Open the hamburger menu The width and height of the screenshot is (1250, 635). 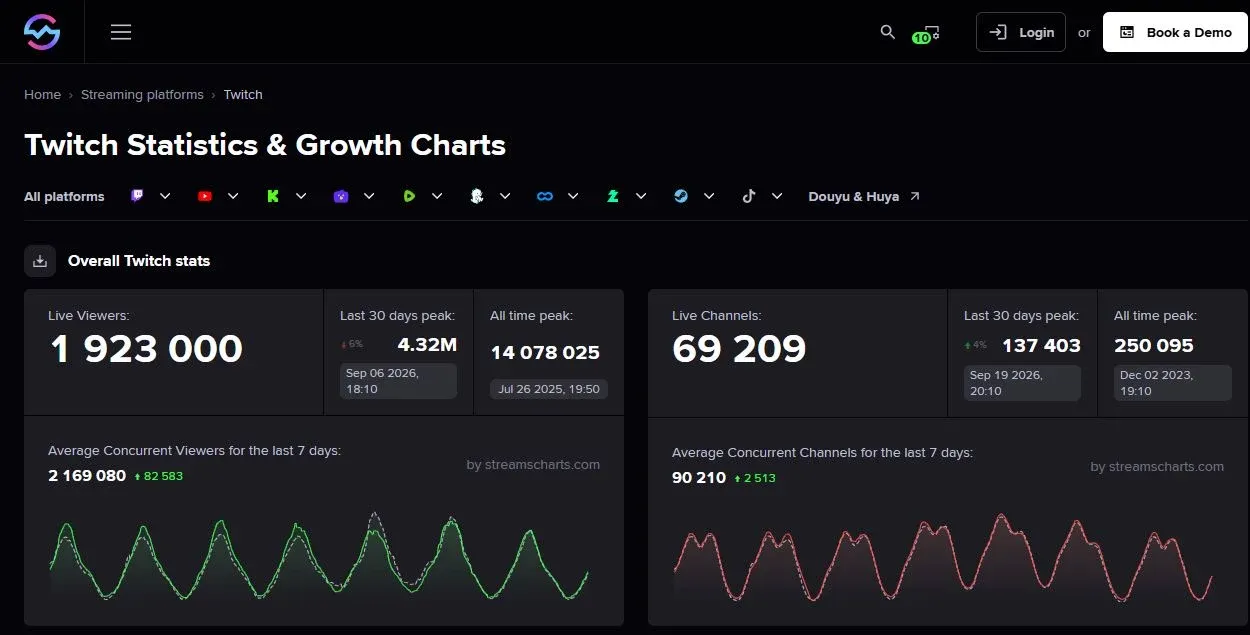[121, 32]
